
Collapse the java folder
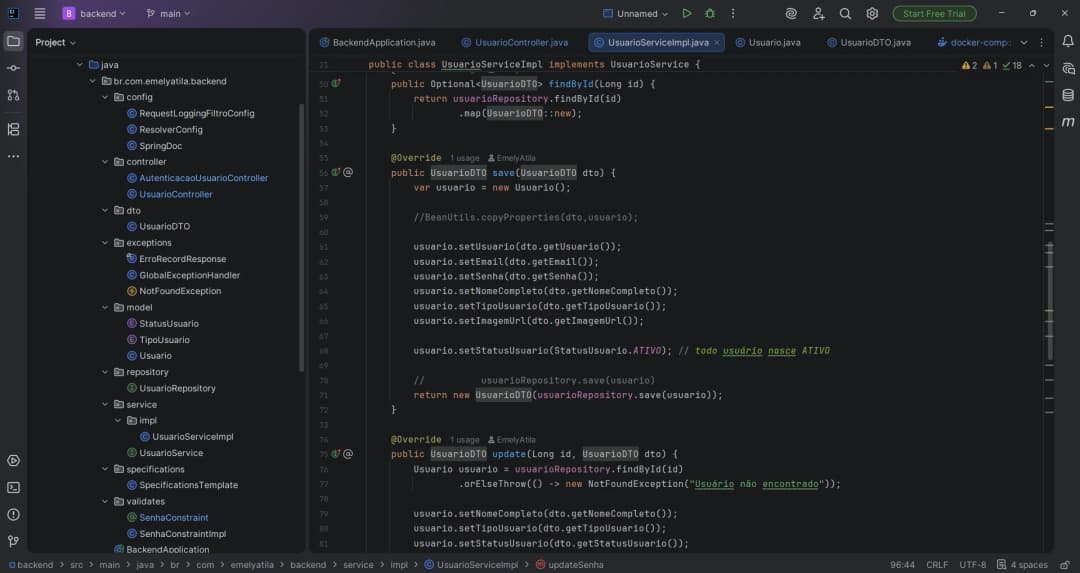coord(80,65)
